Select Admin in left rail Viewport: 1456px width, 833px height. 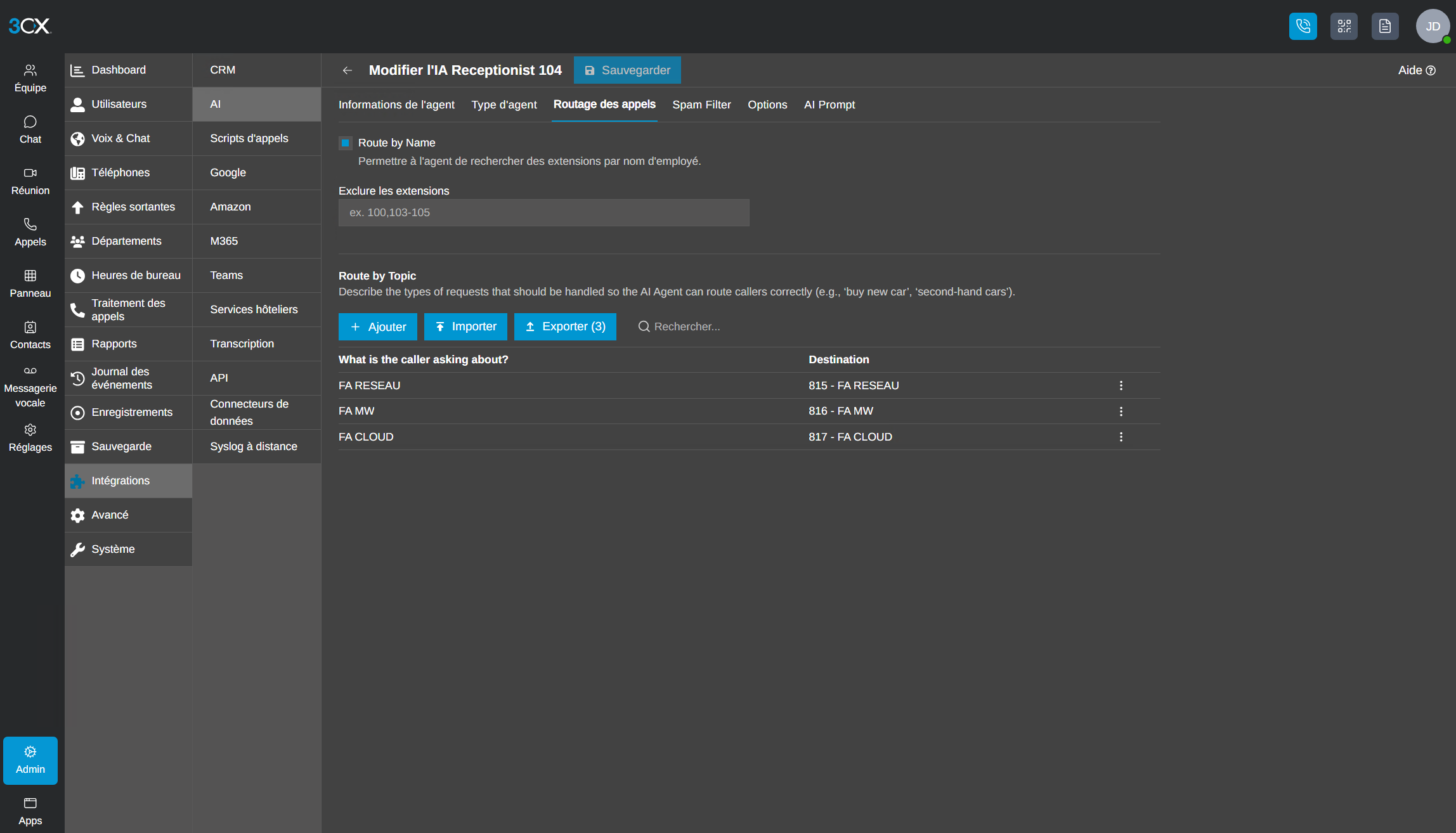pyautogui.click(x=30, y=760)
